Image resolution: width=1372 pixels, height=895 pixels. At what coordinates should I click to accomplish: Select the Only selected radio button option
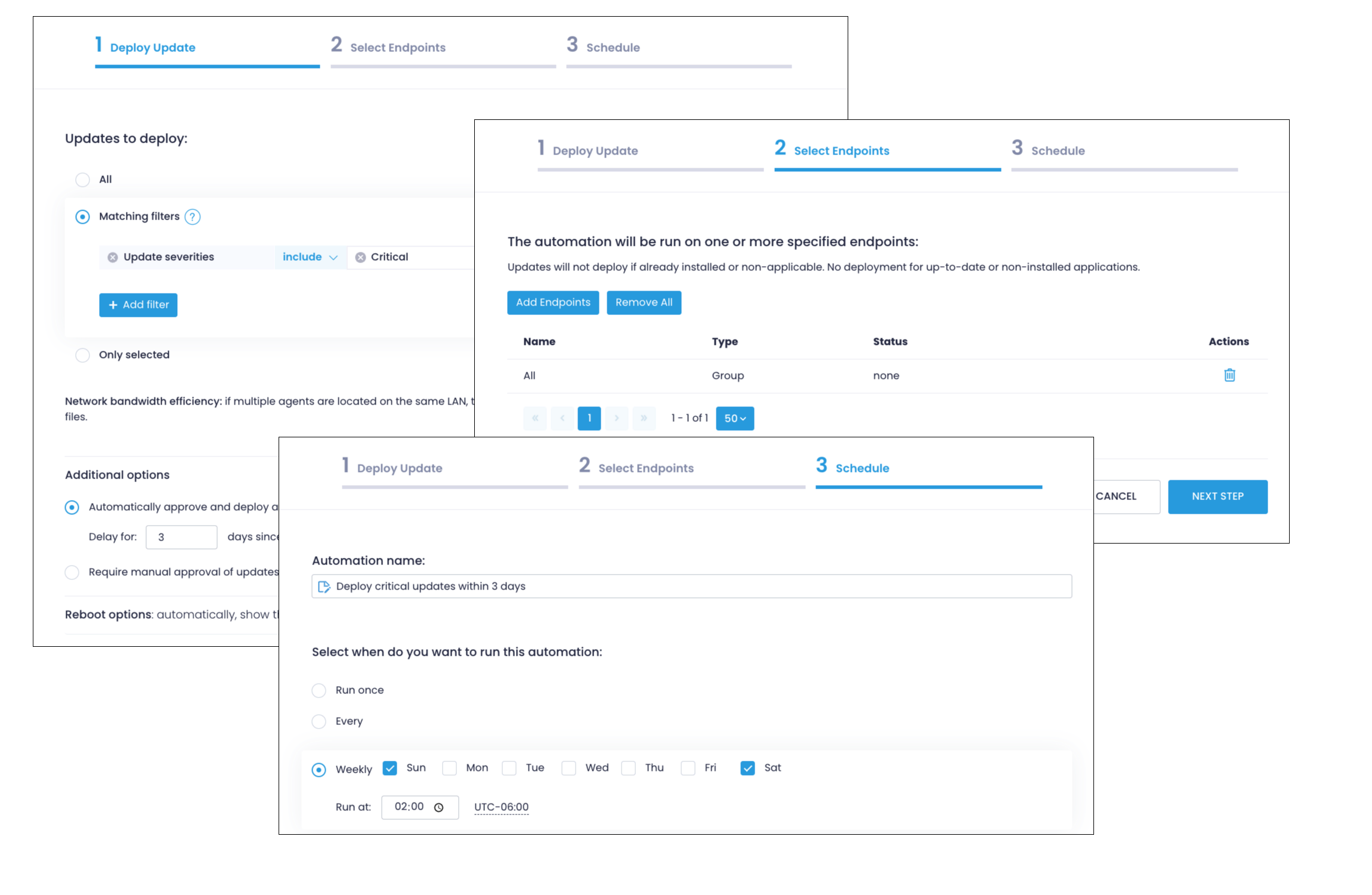pos(82,353)
